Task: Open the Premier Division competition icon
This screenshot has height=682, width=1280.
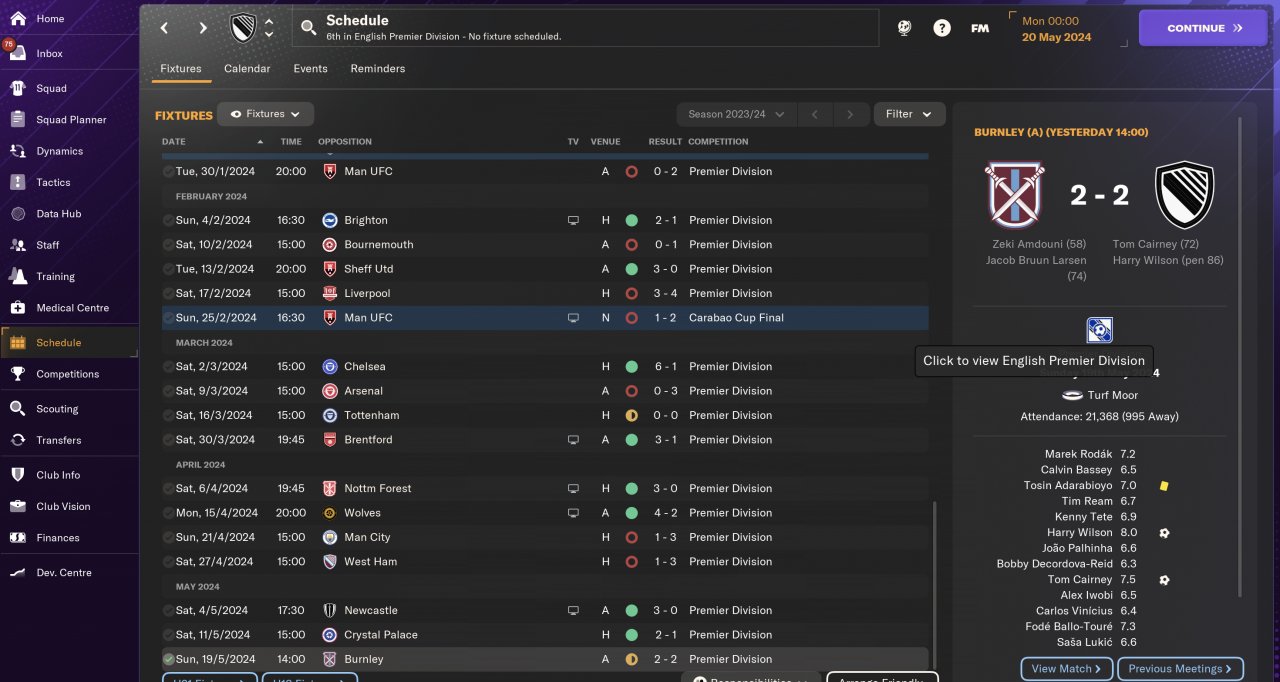Action: [1100, 330]
